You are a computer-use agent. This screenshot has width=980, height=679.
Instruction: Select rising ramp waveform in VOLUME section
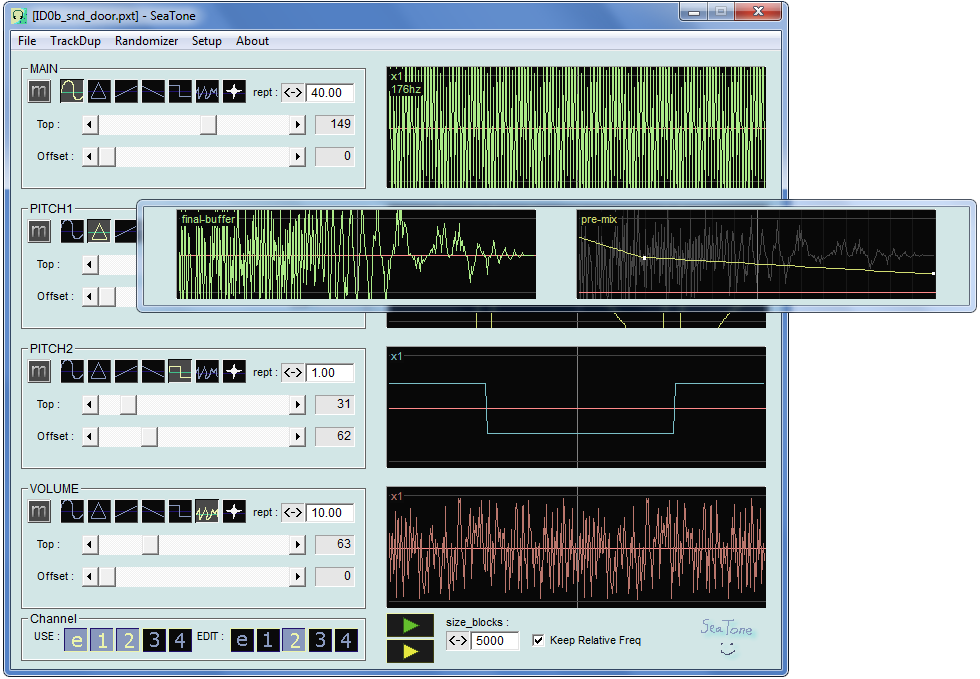click(x=126, y=512)
